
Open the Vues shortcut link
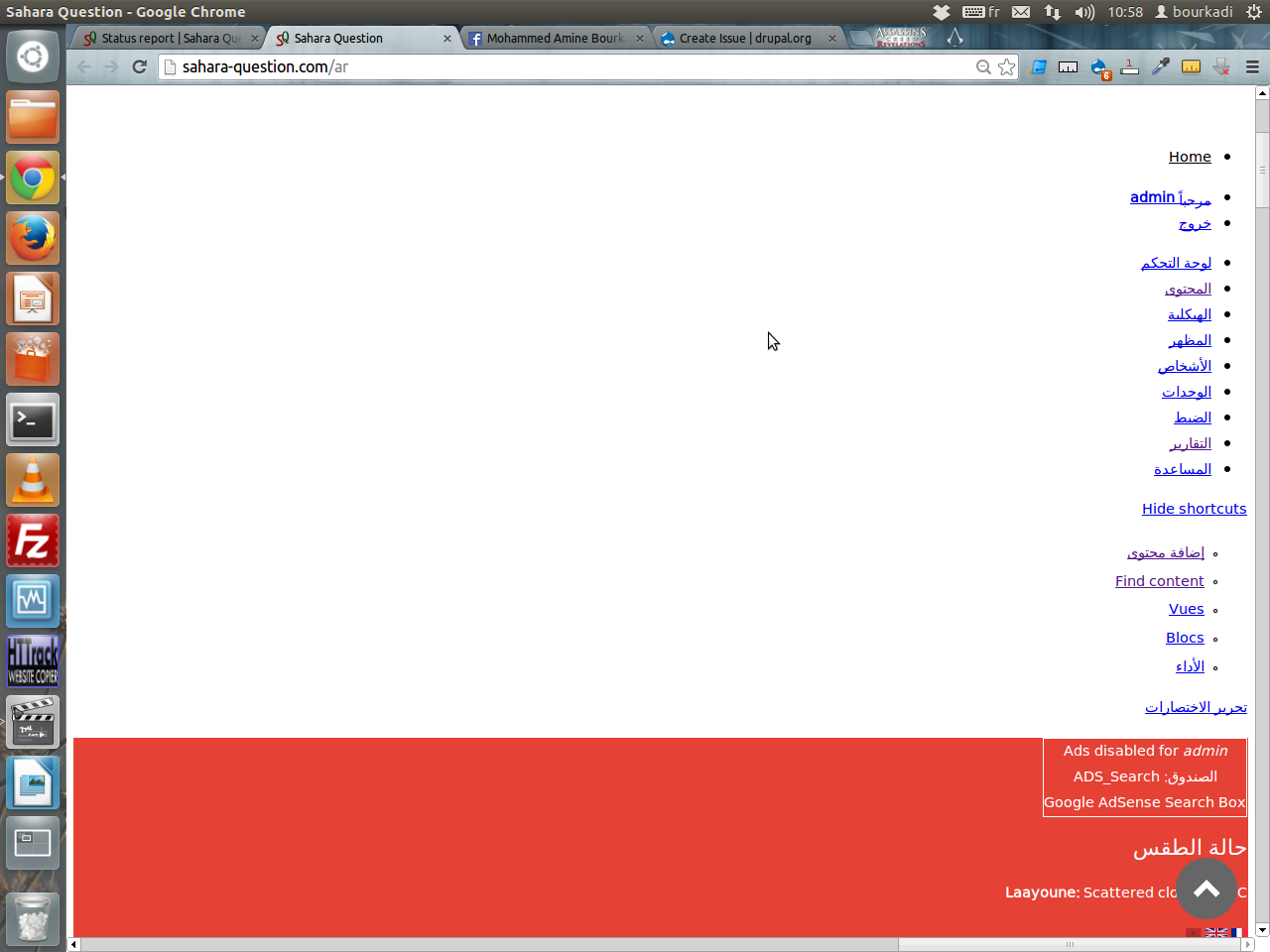1187,609
